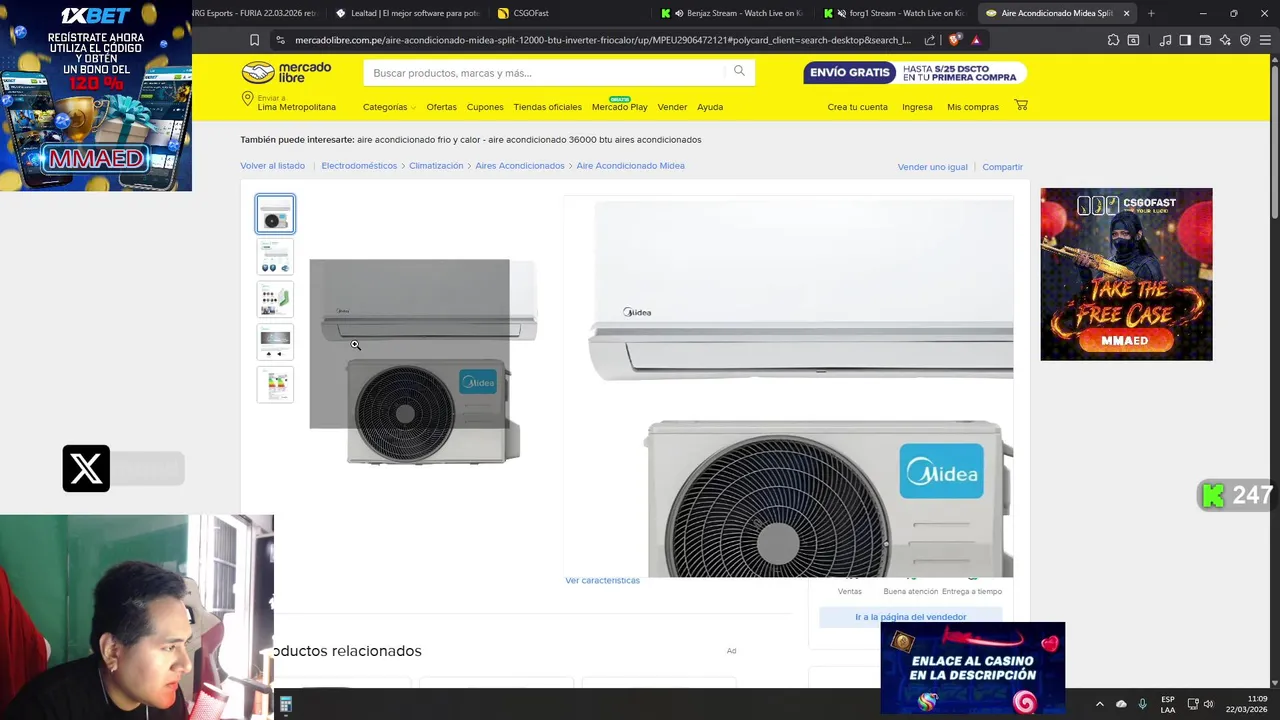Click the share icon in address bar
The image size is (1280, 720).
click(930, 40)
